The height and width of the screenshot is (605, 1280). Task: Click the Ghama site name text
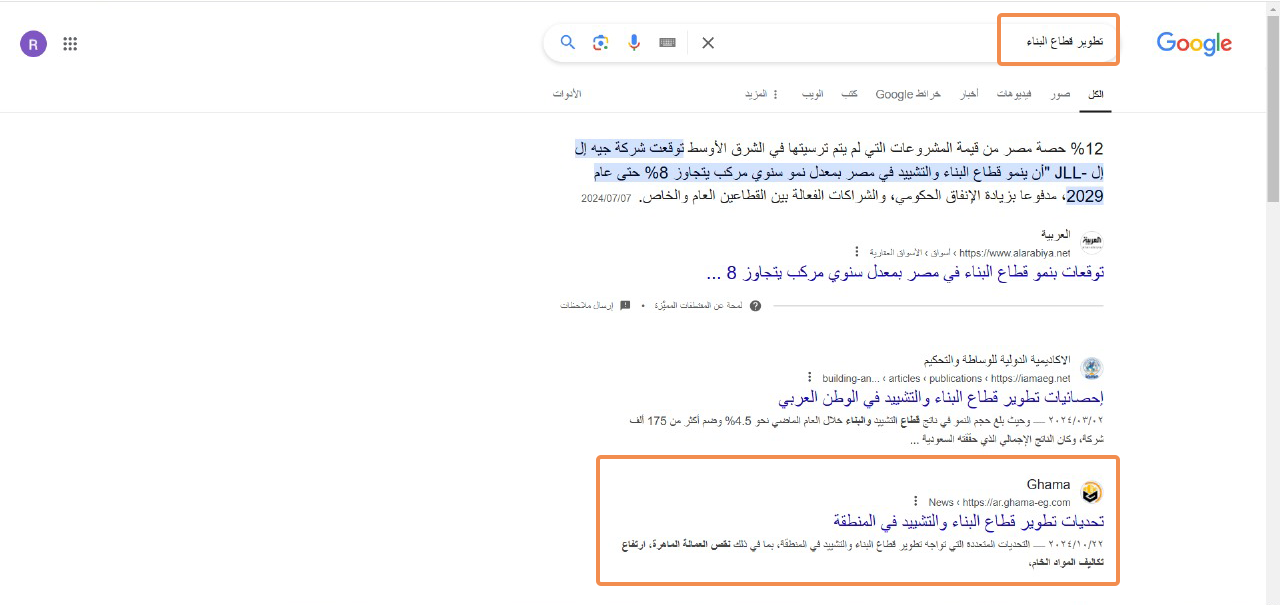point(1048,484)
